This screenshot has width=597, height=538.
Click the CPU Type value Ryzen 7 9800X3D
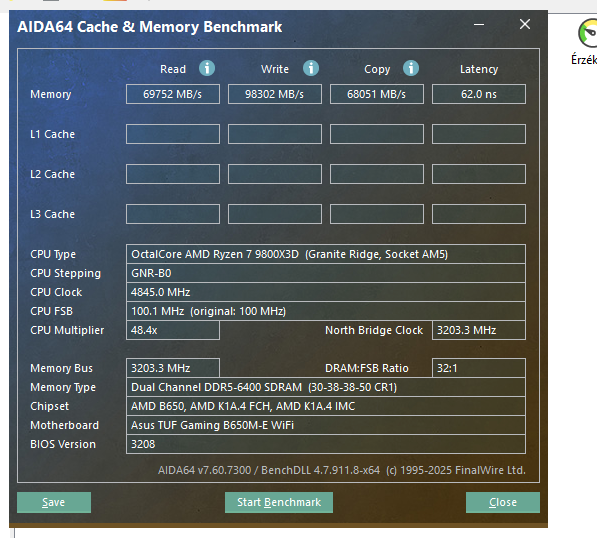tap(326, 254)
